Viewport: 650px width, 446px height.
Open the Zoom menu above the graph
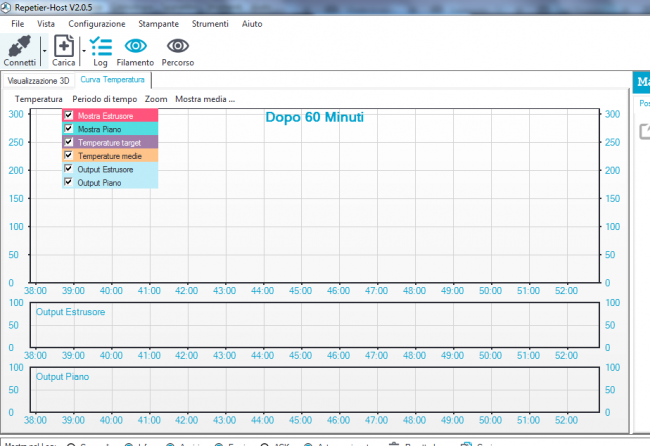[156, 99]
